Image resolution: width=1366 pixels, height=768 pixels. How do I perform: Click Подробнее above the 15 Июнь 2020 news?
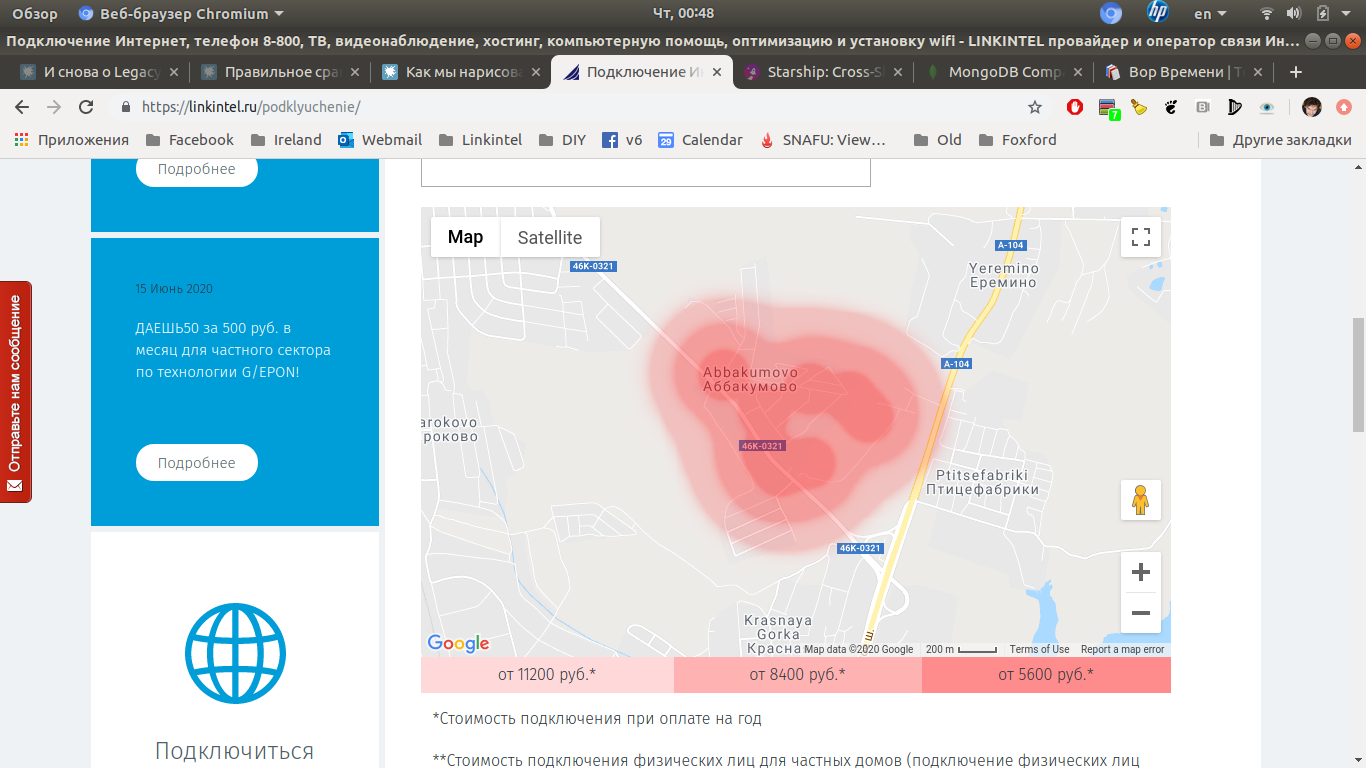point(197,169)
